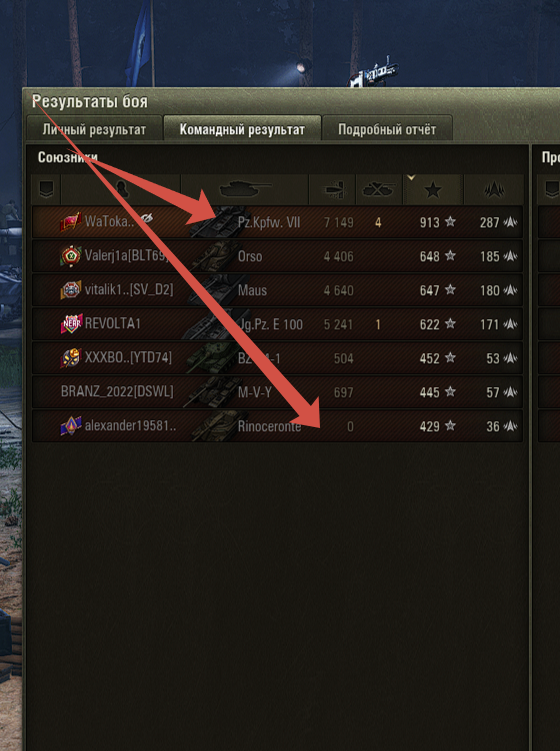
Task: Sort by tank vehicle column icon
Action: point(244,189)
